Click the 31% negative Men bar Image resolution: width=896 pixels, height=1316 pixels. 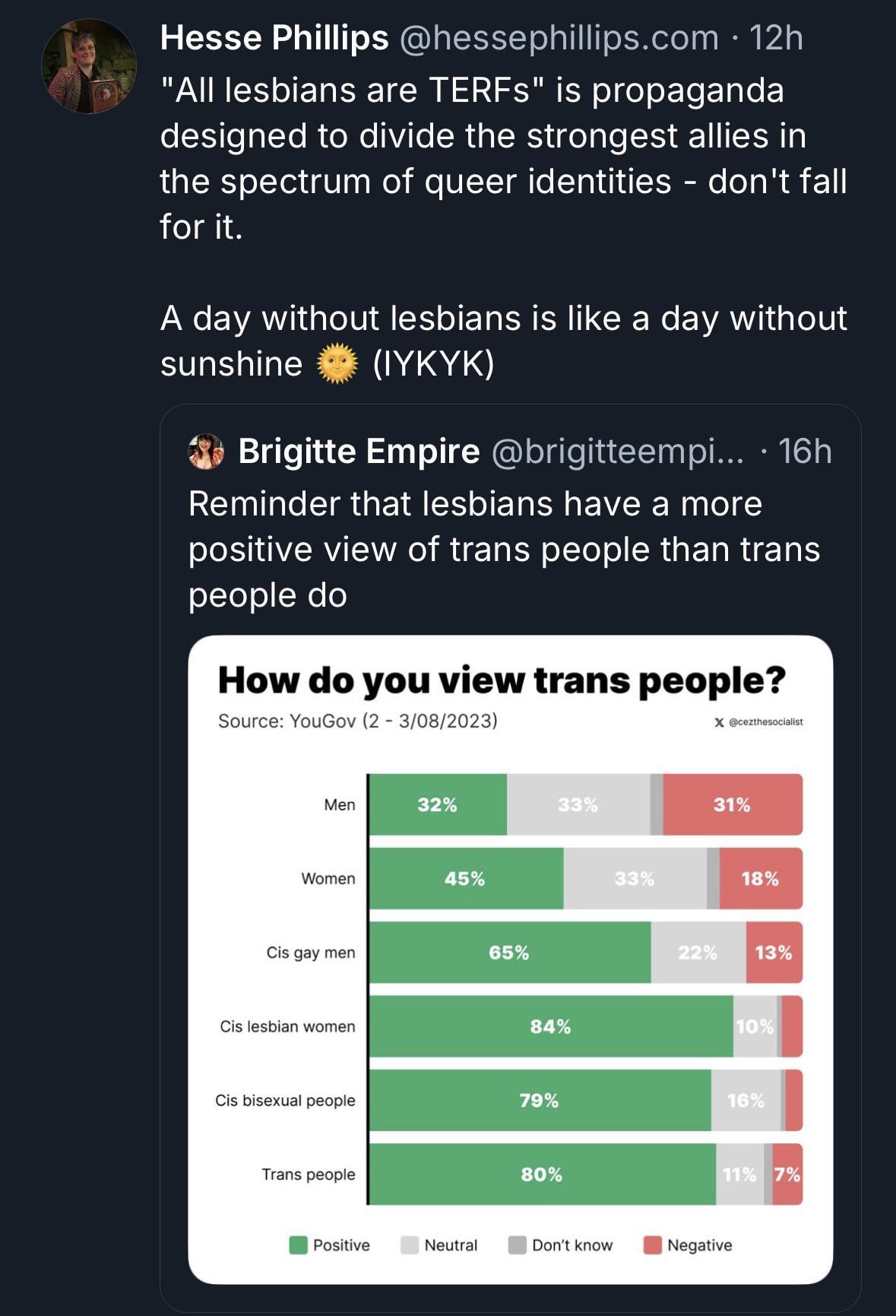(732, 804)
